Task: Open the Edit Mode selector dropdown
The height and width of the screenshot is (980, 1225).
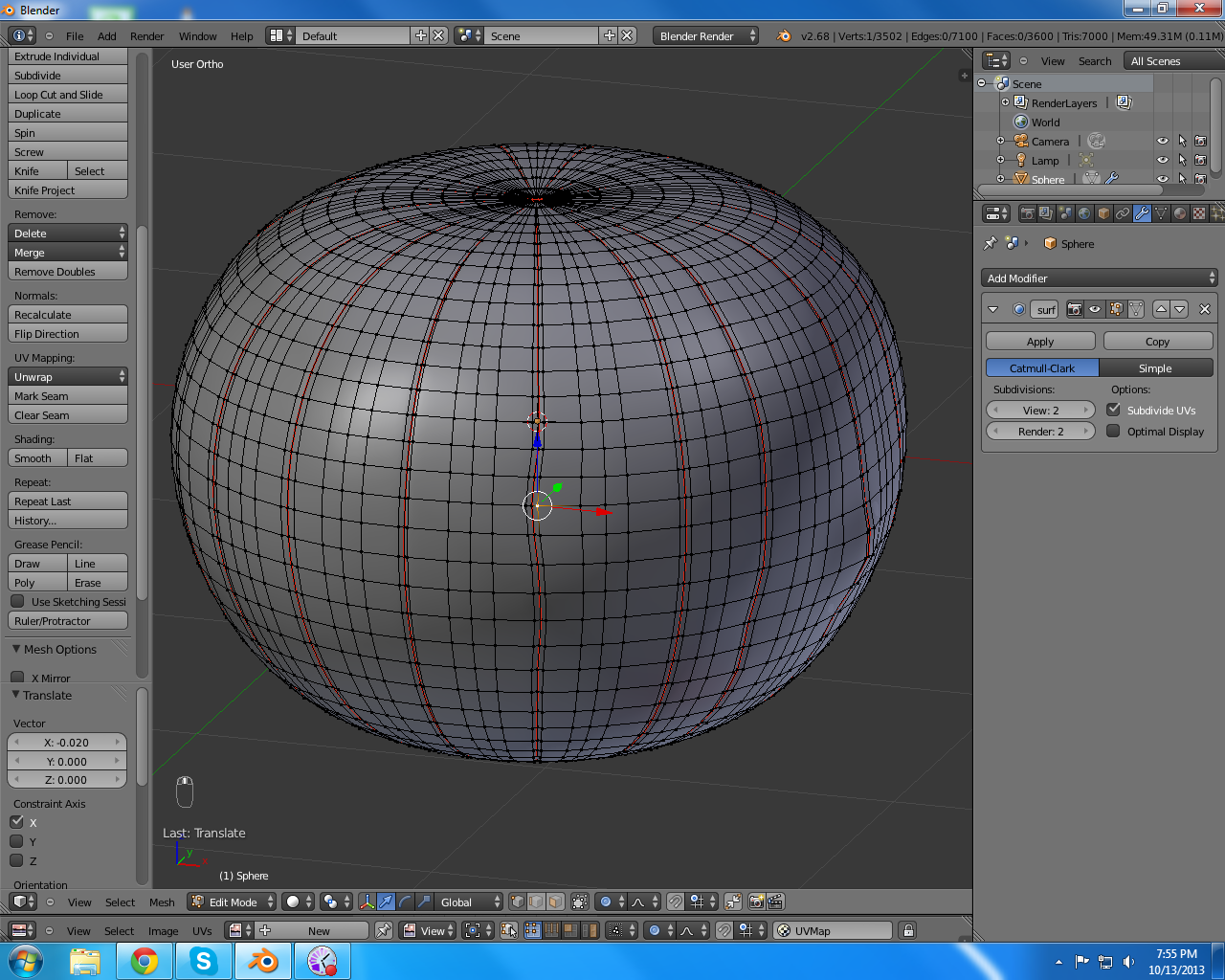Action: [233, 902]
